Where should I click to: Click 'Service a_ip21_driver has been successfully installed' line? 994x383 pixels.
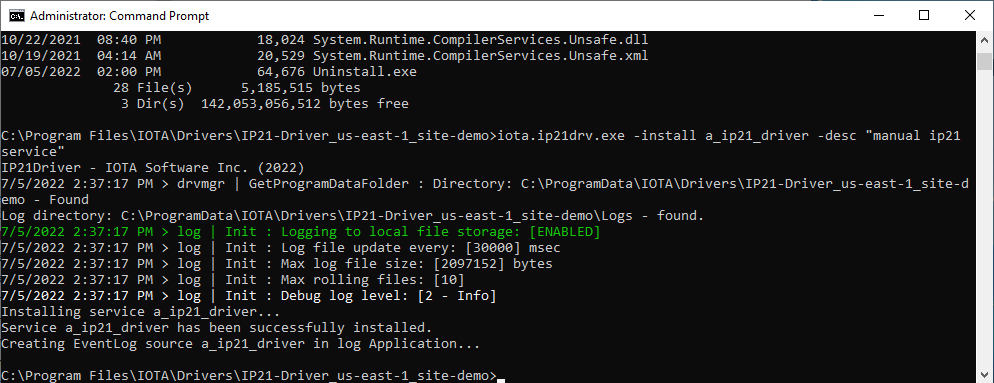pyautogui.click(x=217, y=327)
